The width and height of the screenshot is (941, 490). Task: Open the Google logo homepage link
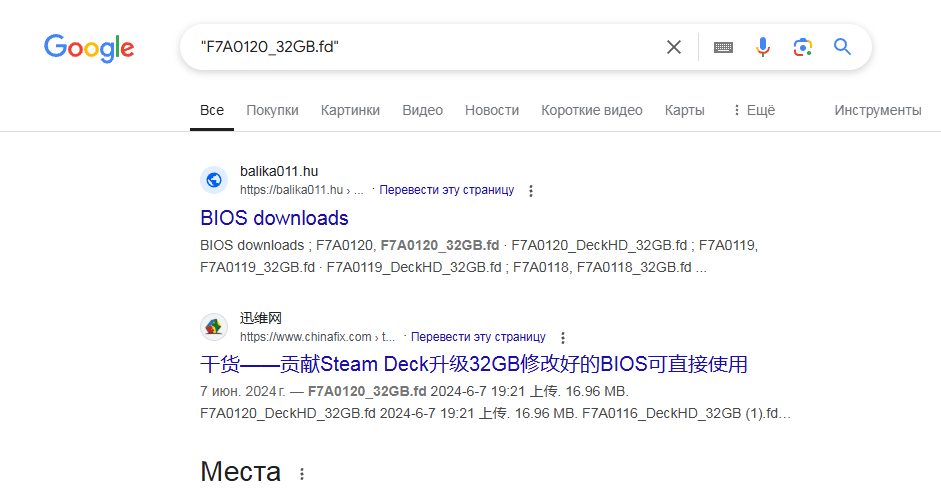[89, 48]
